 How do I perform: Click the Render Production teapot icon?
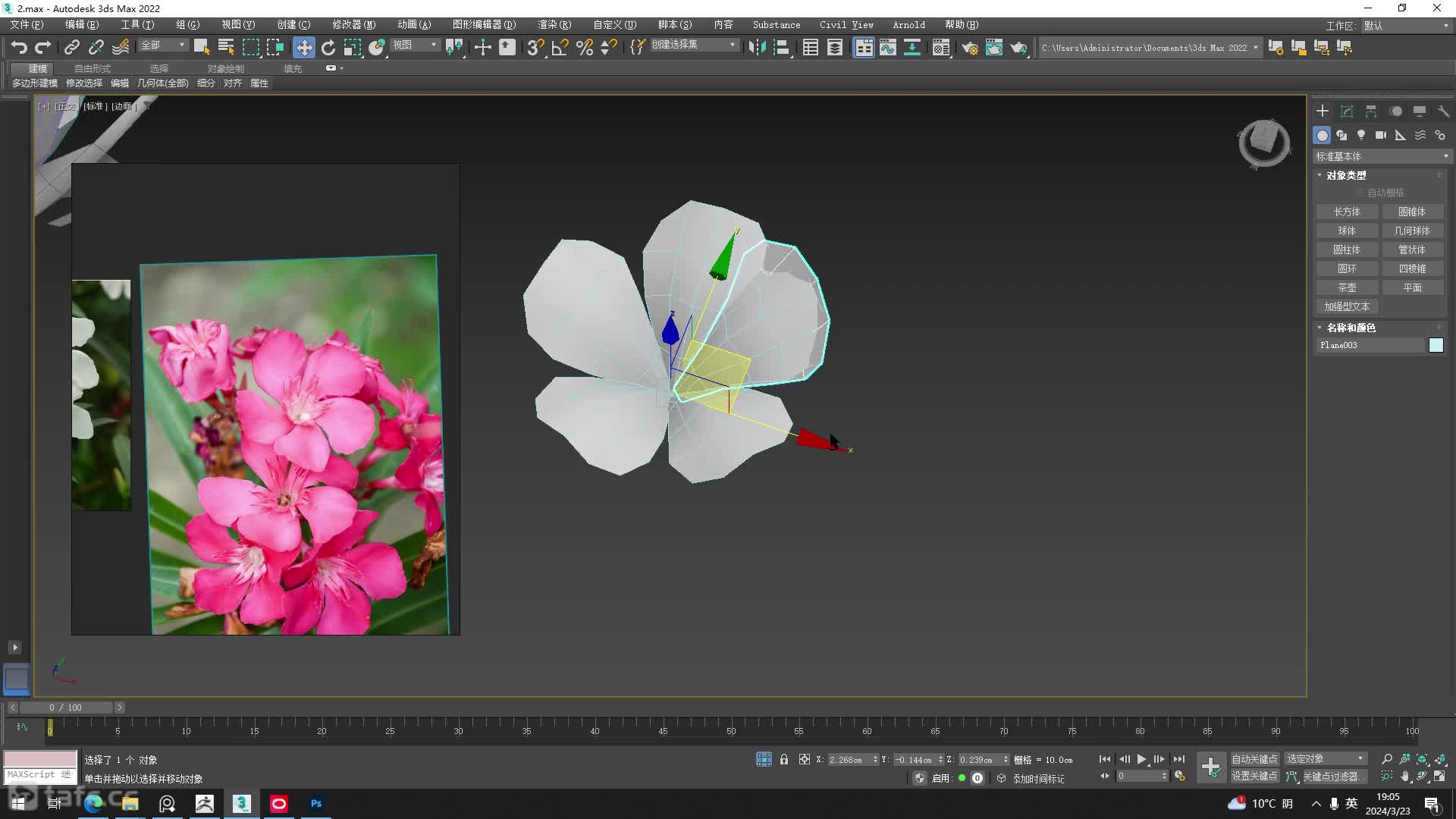coord(1018,48)
